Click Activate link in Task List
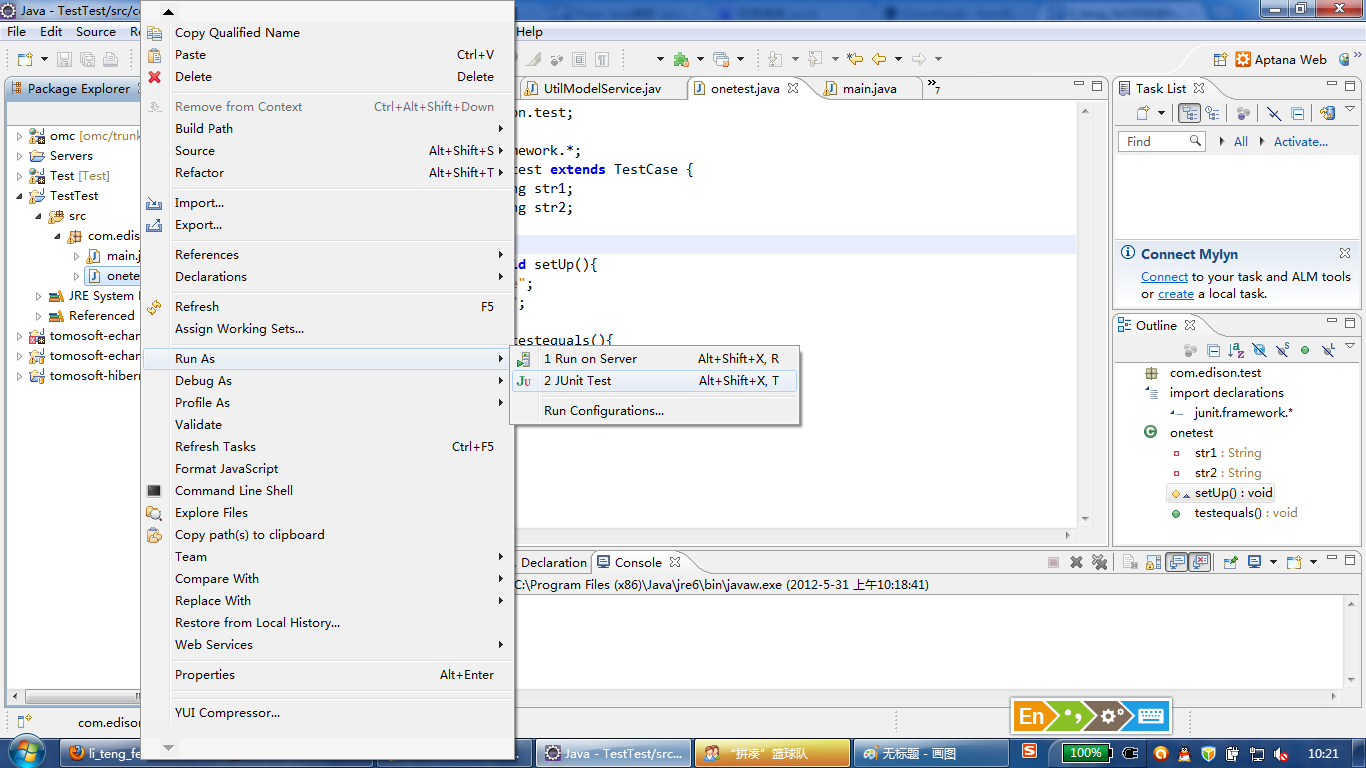Viewport: 1366px width, 768px height. tap(1300, 142)
